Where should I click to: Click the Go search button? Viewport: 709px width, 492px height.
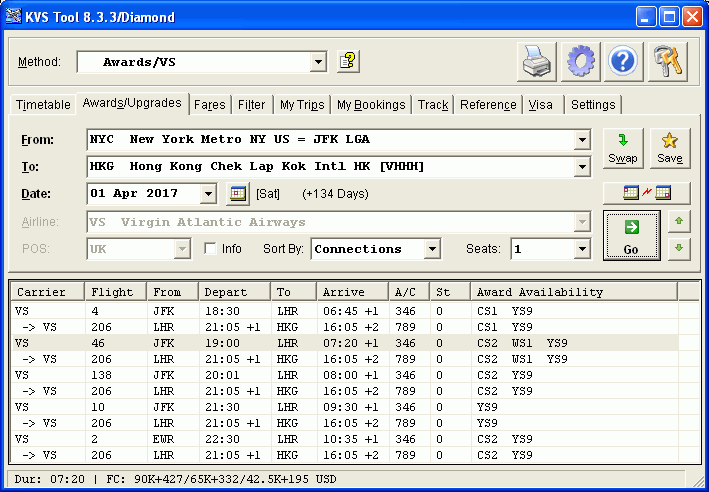click(631, 235)
